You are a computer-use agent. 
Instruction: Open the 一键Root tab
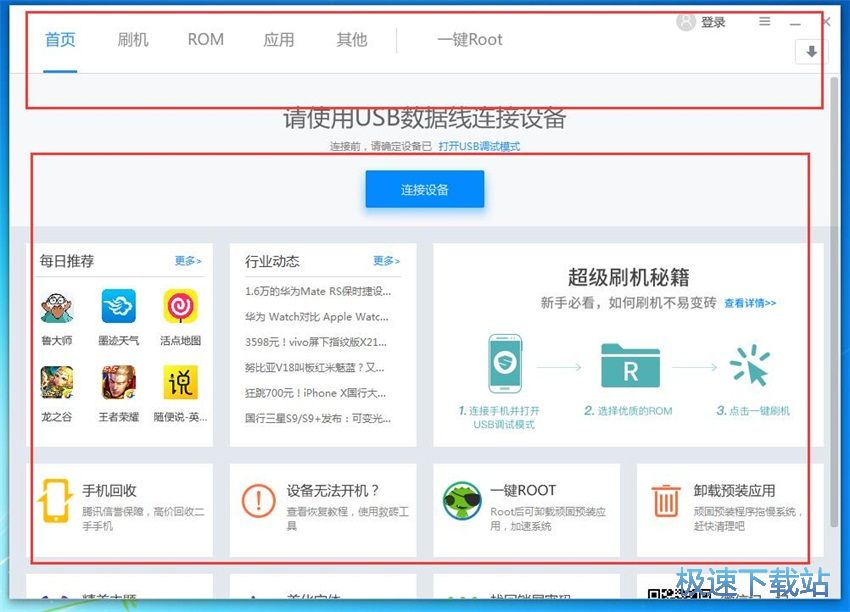[470, 40]
